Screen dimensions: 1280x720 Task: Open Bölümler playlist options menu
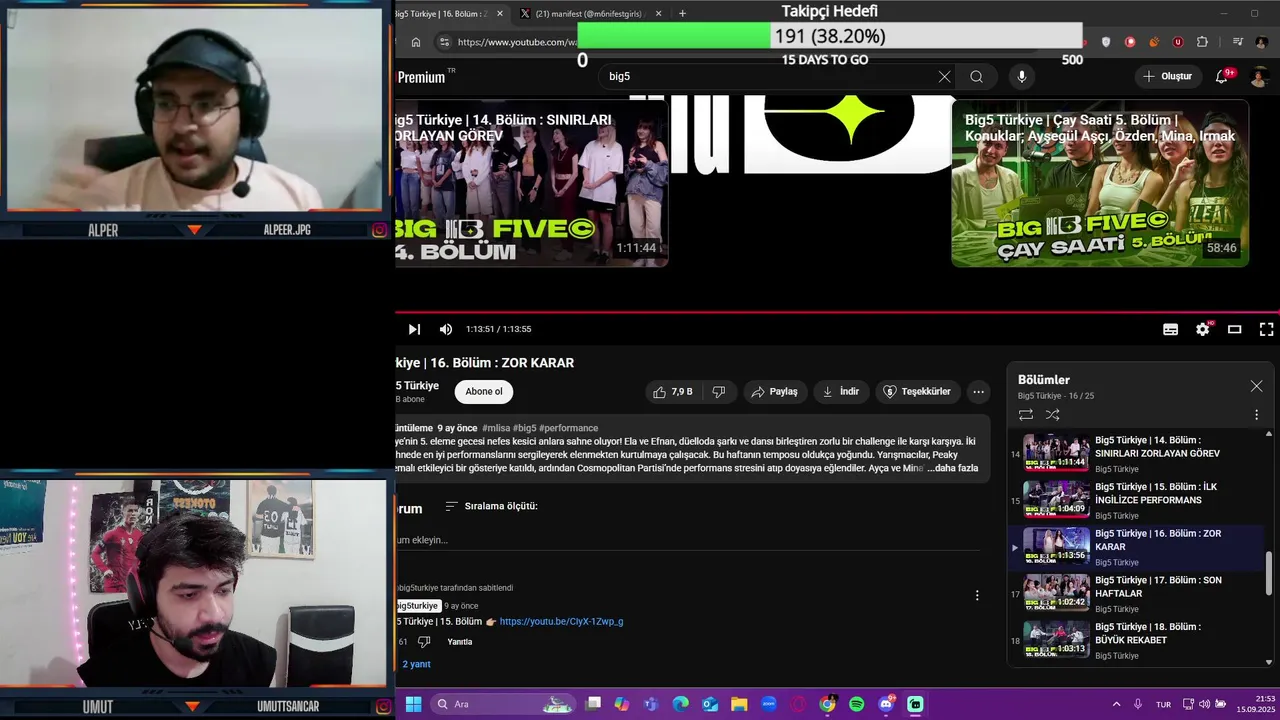(1256, 414)
